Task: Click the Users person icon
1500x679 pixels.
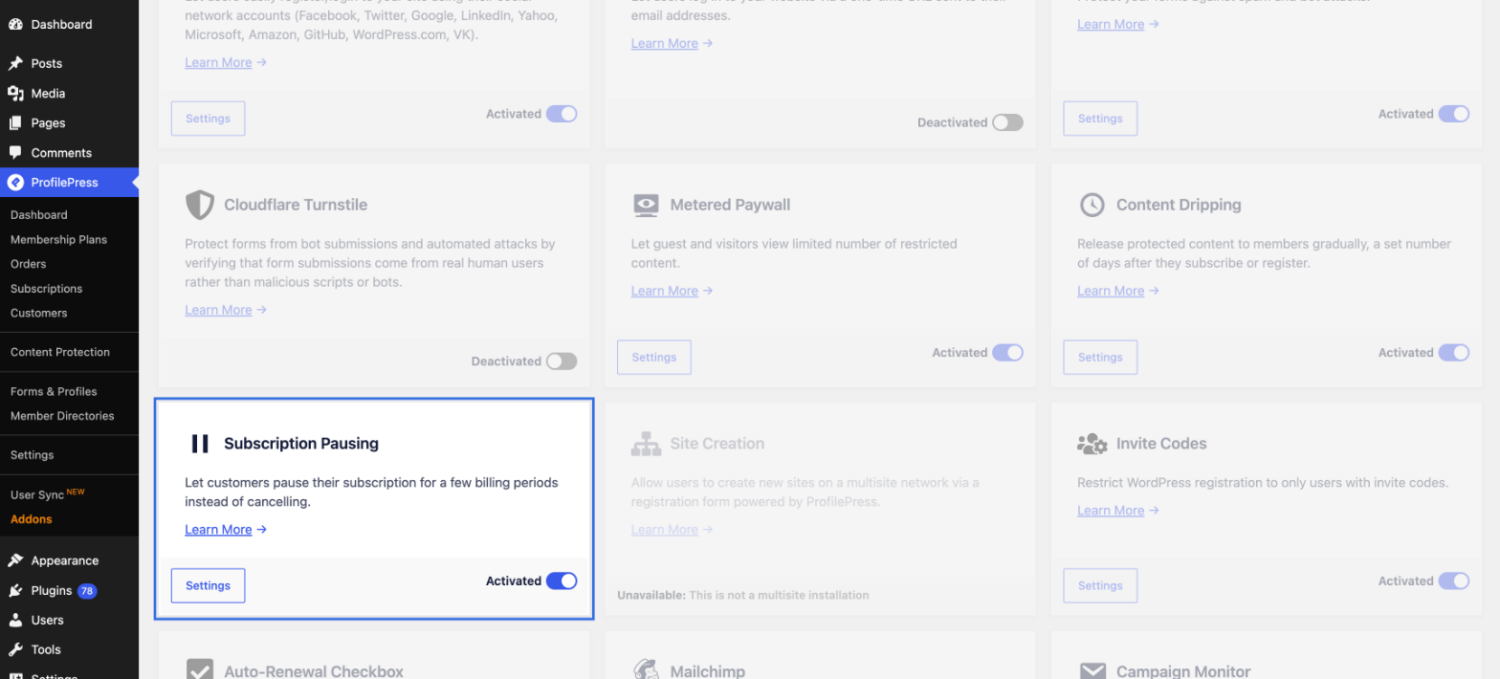Action: [x=15, y=620]
